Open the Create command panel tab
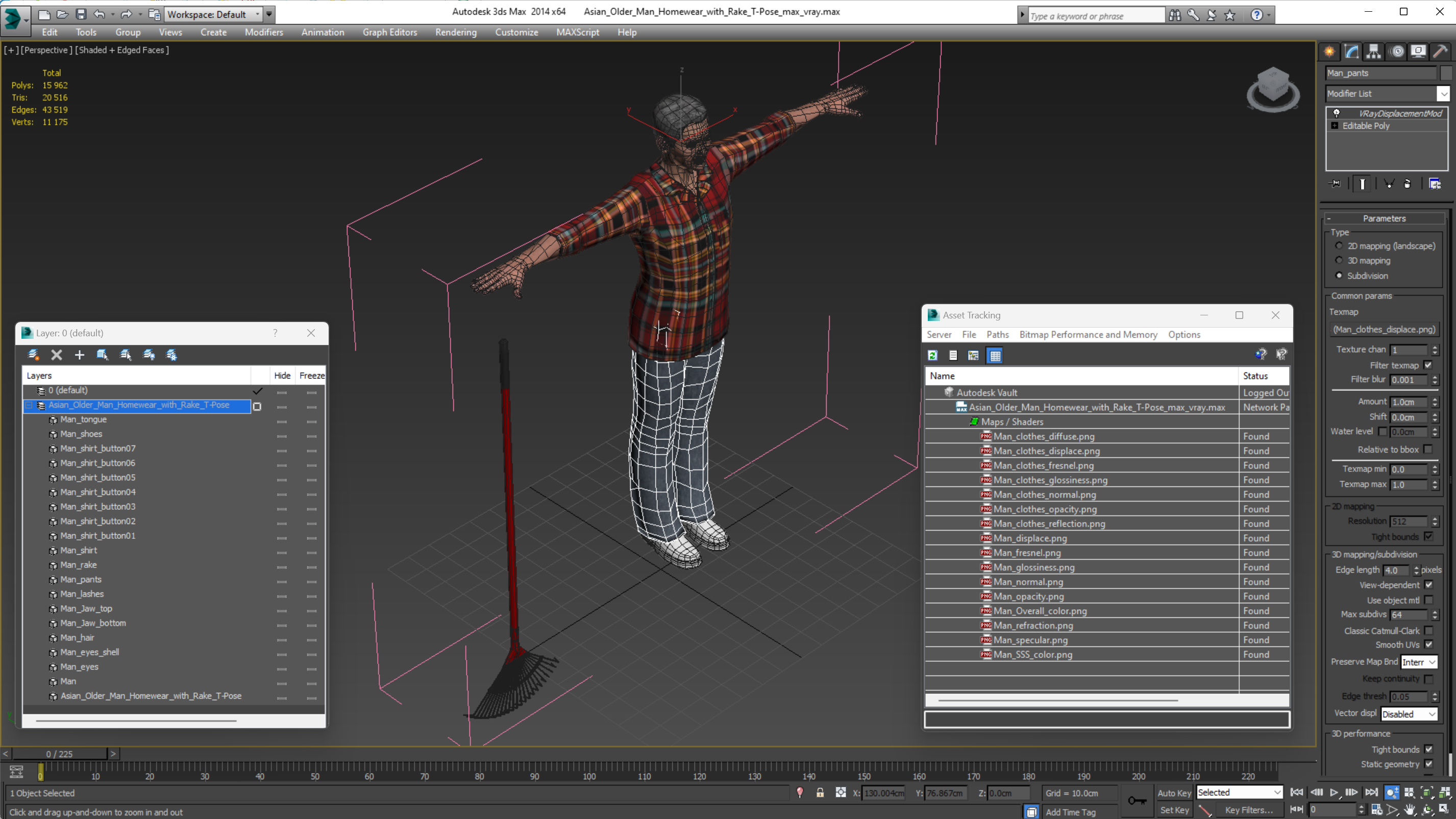This screenshot has height=819, width=1456. pyautogui.click(x=1329, y=52)
